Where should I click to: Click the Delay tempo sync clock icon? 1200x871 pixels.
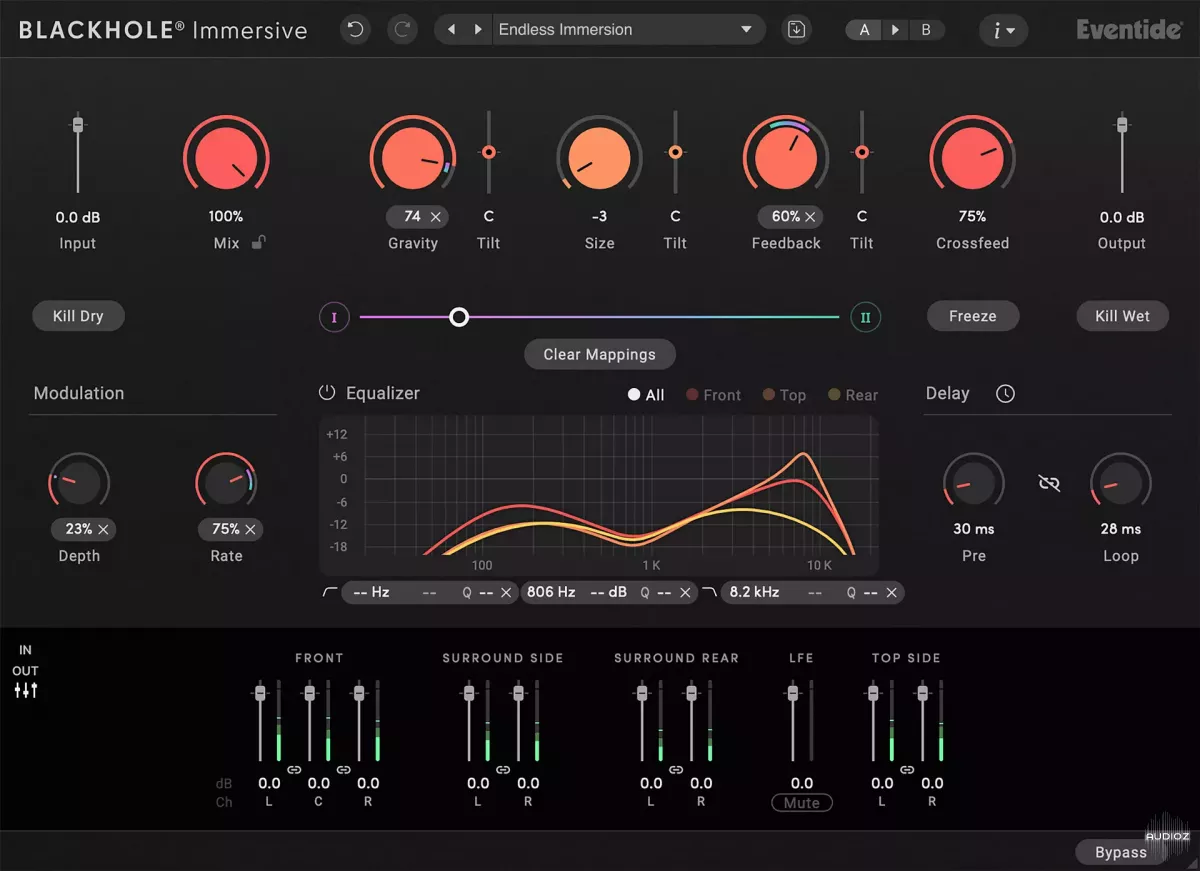[x=1005, y=394]
